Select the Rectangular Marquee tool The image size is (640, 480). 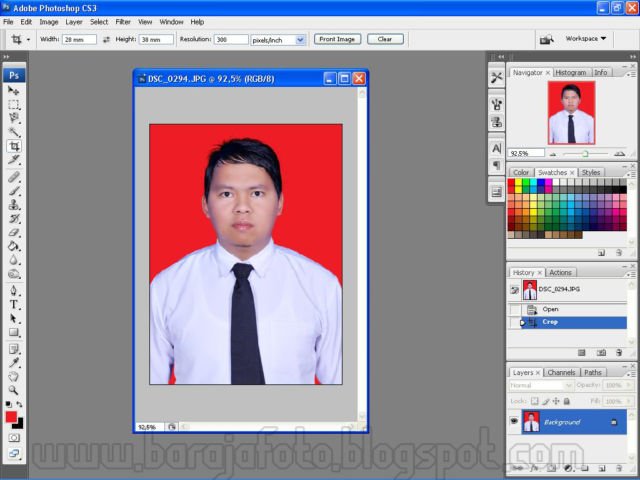coord(13,104)
